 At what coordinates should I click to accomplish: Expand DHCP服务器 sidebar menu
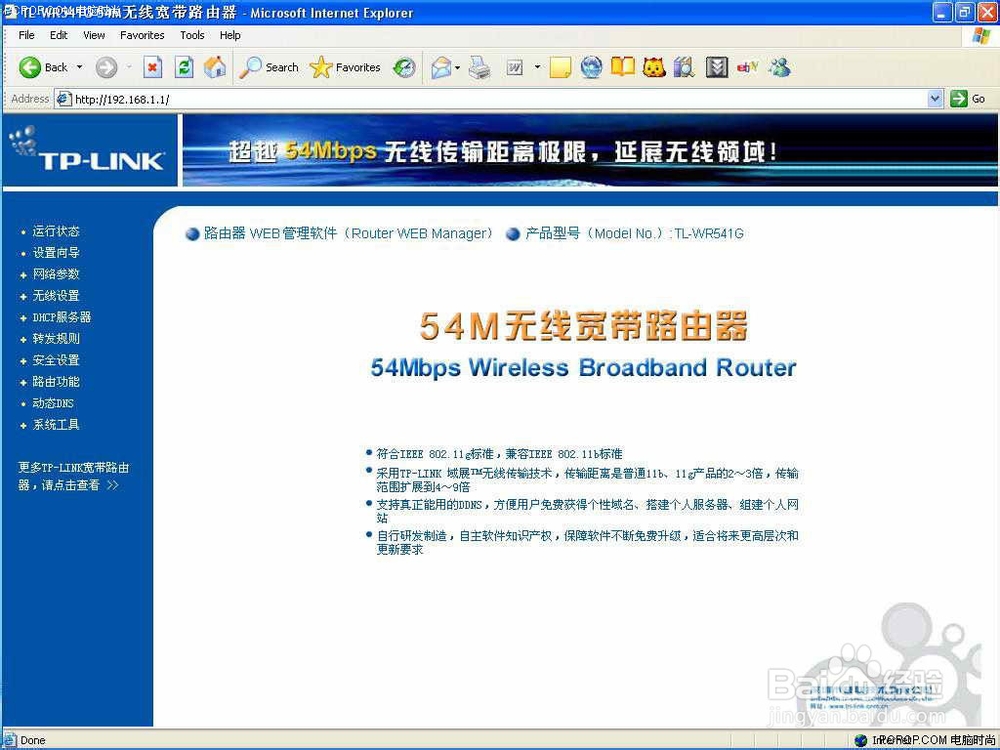(x=62, y=317)
